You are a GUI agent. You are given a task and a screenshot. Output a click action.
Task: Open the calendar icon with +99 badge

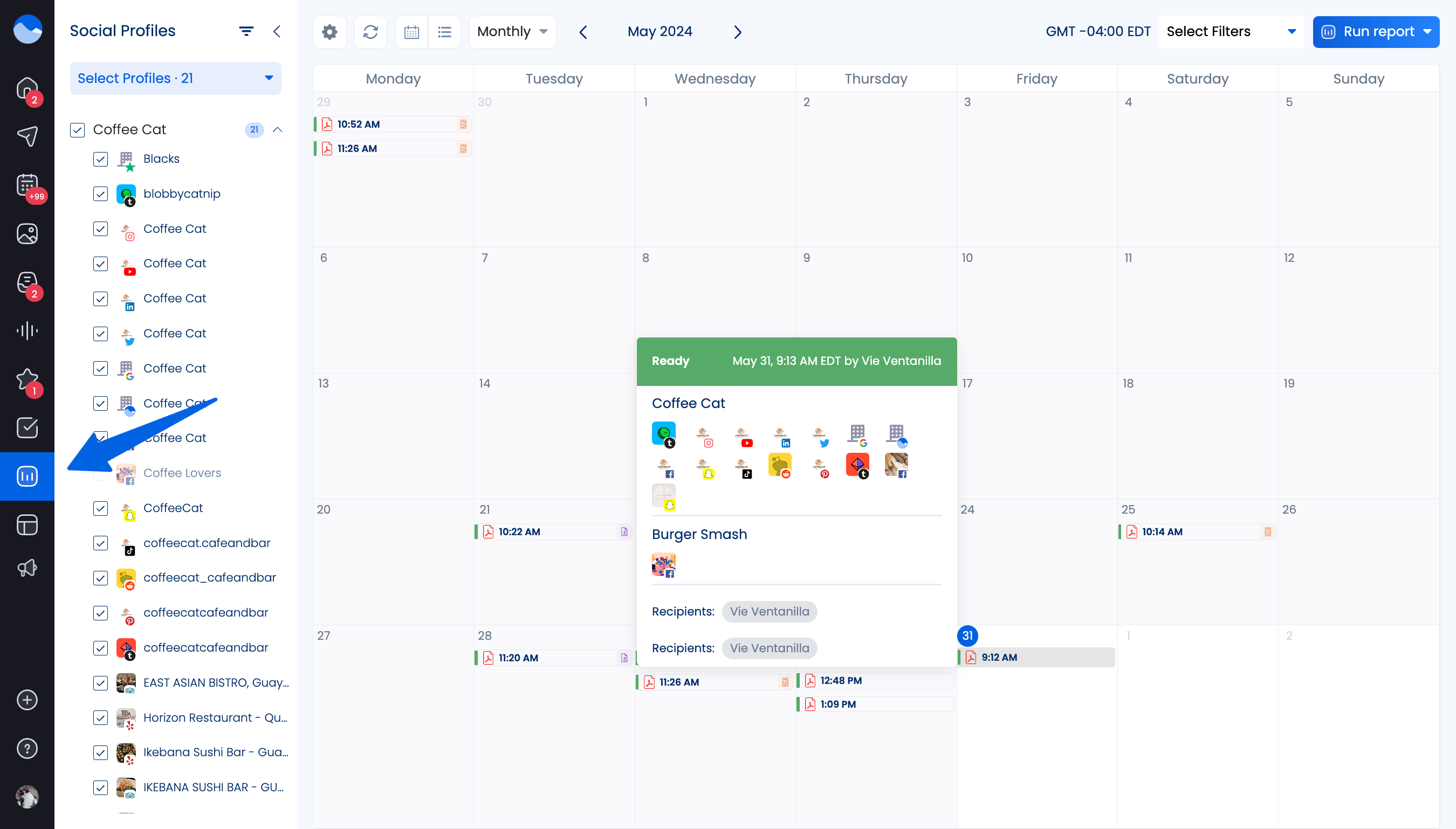click(27, 185)
